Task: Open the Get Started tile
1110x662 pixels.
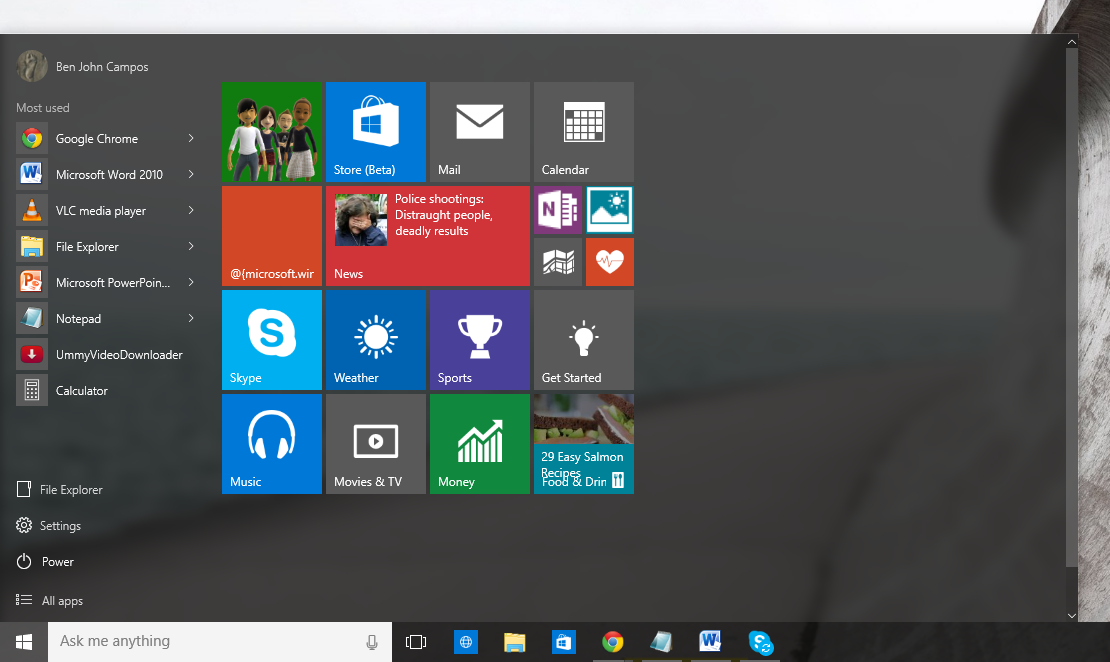Action: point(584,340)
